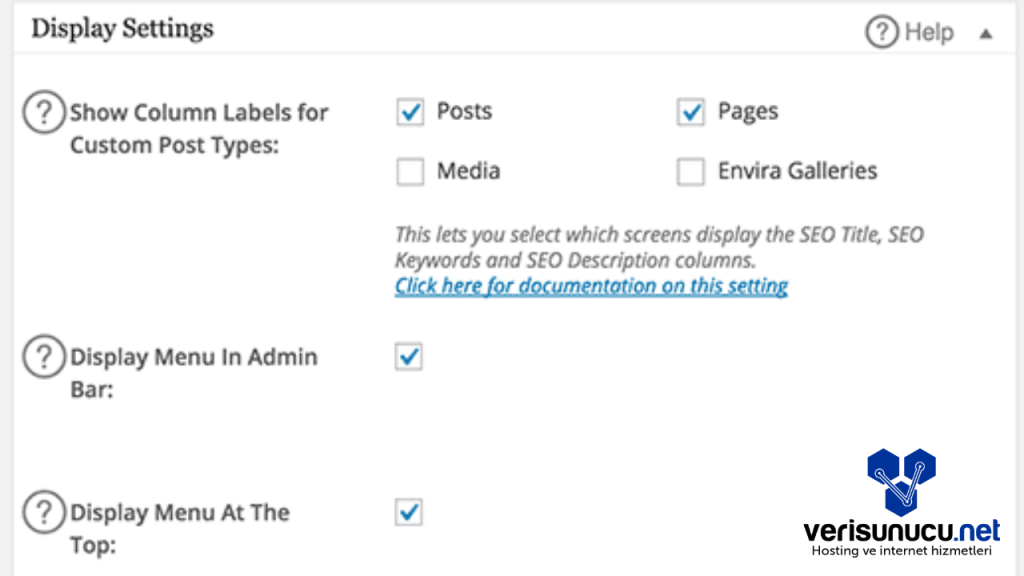Toggle the Display Menu At The Top checkbox
The width and height of the screenshot is (1024, 576).
coord(409,513)
